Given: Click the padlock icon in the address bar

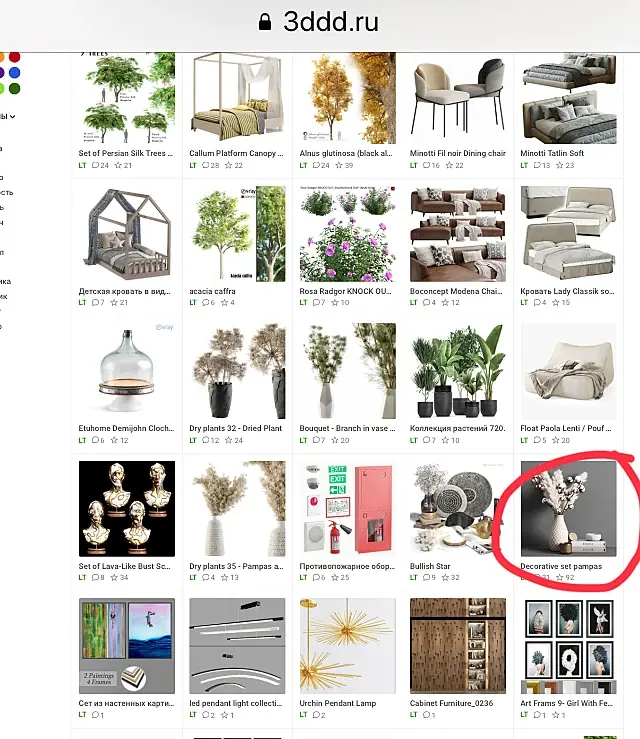Looking at the screenshot, I should click(265, 22).
